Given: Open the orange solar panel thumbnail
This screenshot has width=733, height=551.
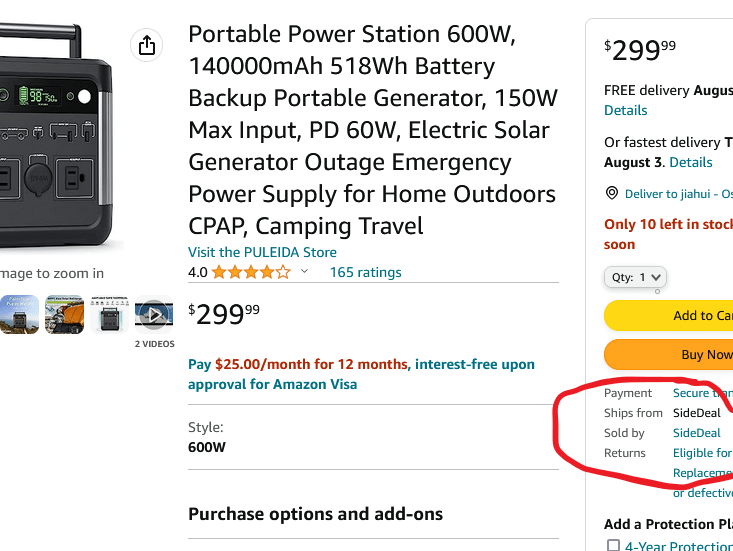Looking at the screenshot, I should point(64,315).
